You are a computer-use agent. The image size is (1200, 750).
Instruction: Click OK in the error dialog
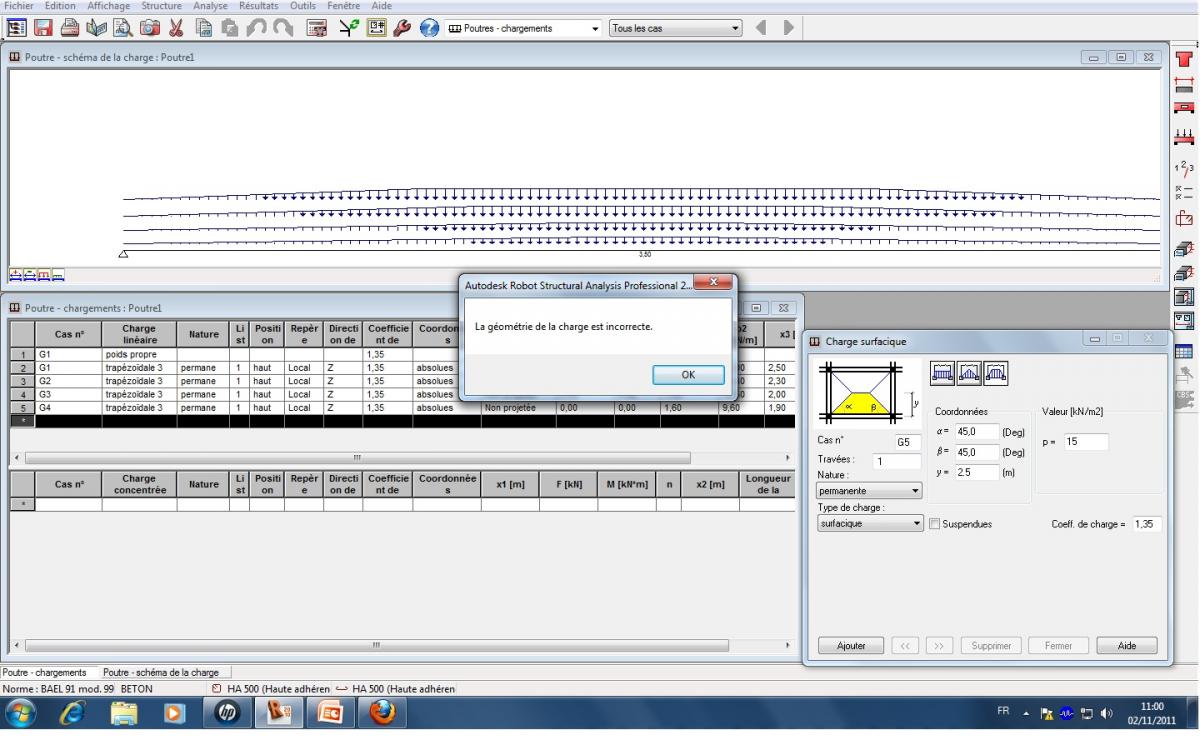pyautogui.click(x=688, y=375)
